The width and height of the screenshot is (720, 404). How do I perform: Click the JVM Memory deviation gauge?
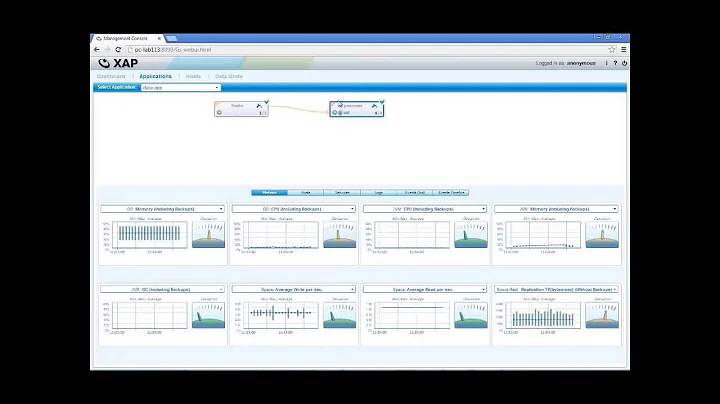pyautogui.click(x=602, y=235)
